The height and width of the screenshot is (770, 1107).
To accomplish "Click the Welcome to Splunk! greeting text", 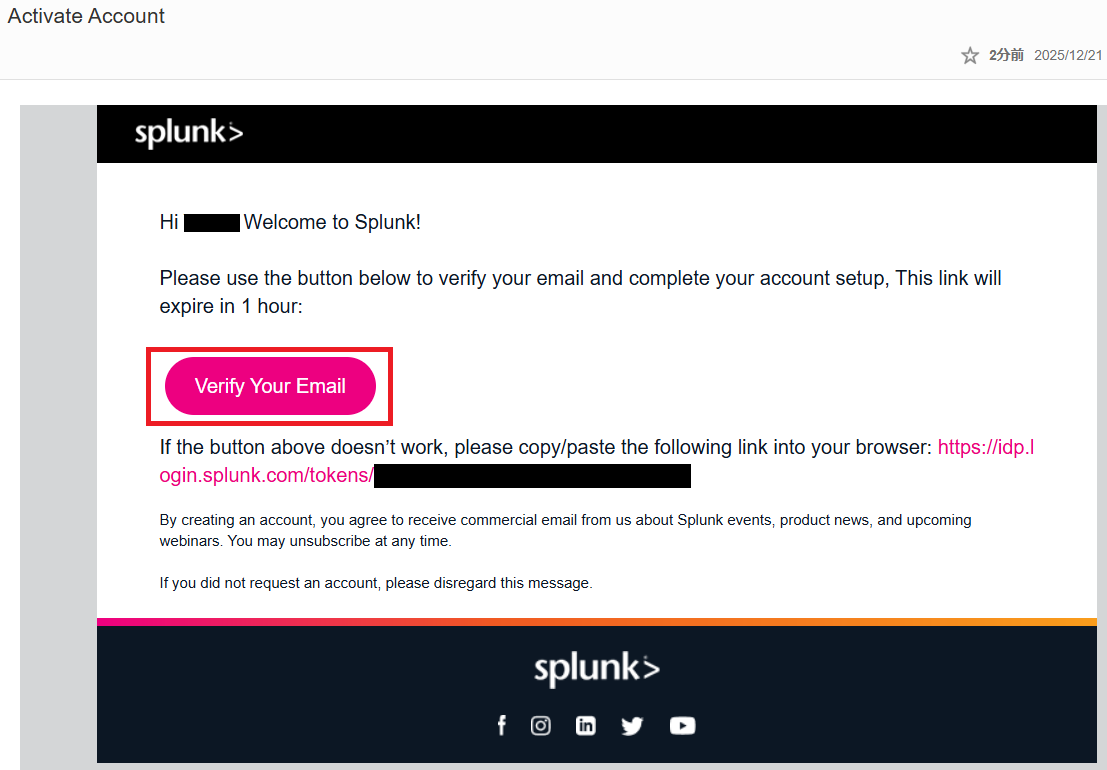I will click(332, 222).
